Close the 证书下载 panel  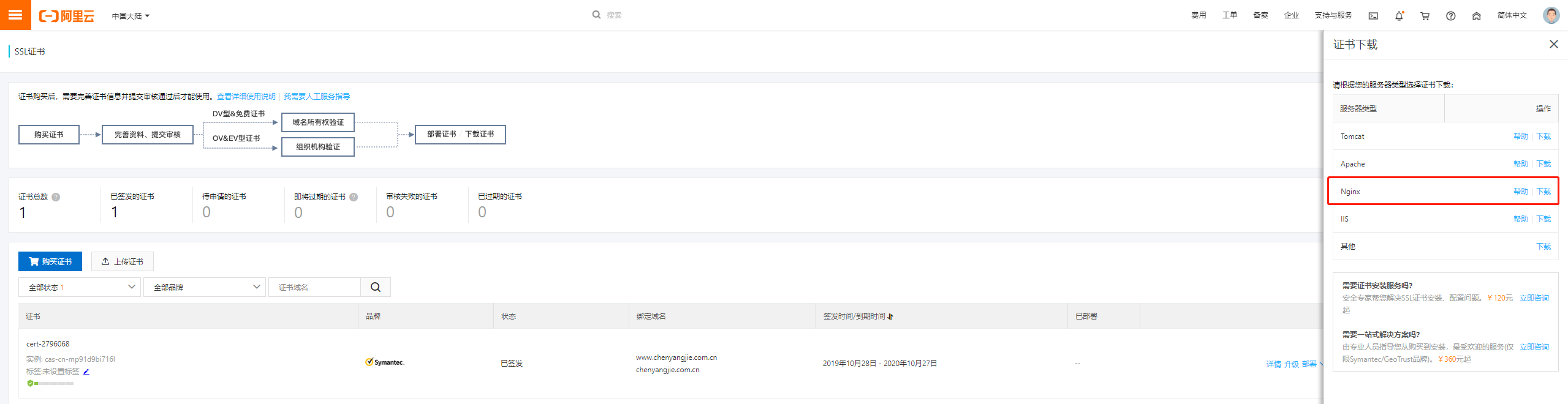click(1554, 44)
